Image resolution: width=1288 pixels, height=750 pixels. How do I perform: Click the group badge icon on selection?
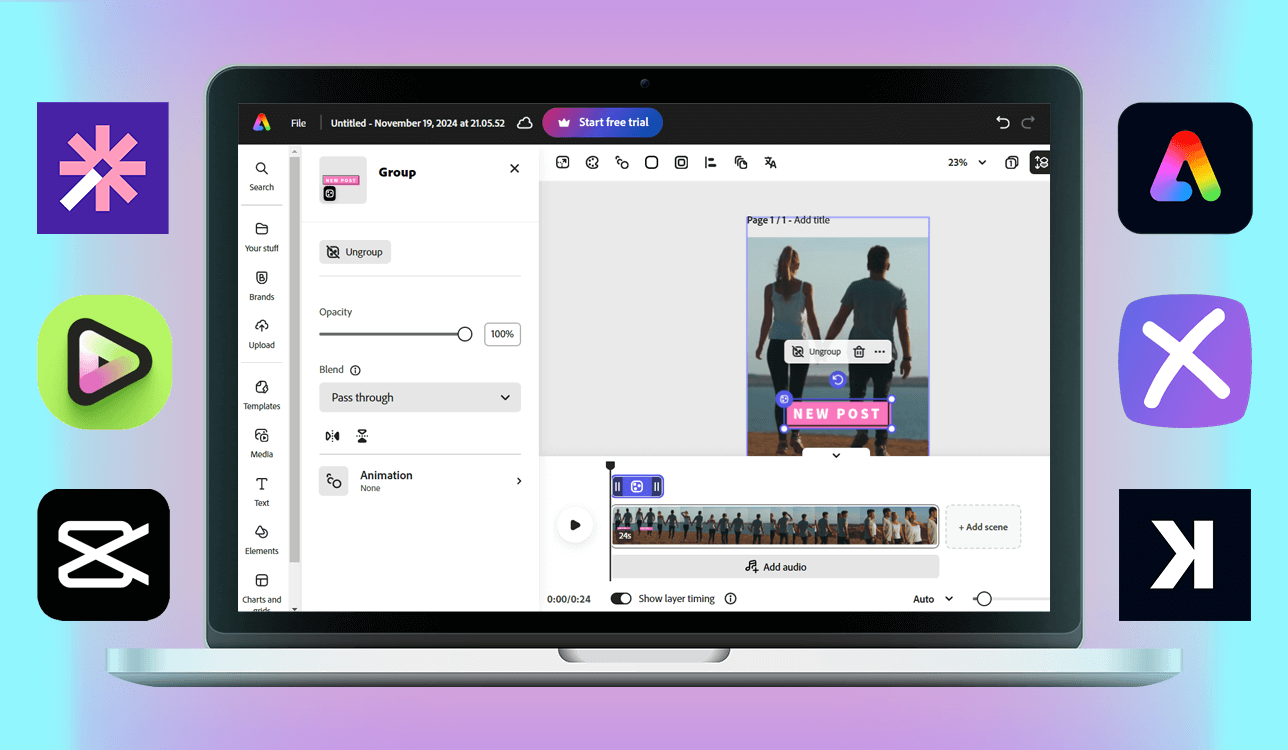click(784, 399)
